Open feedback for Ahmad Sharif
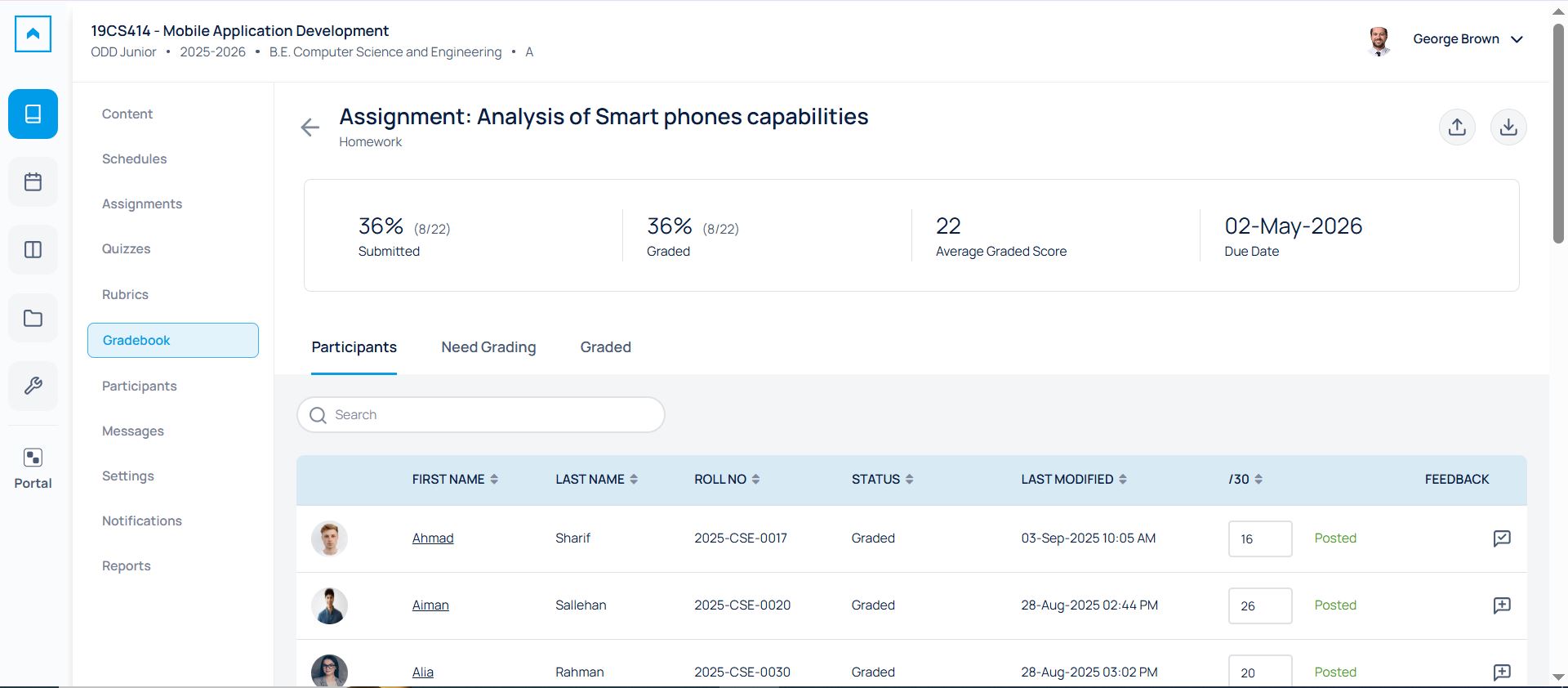1568x688 pixels. [x=1501, y=538]
